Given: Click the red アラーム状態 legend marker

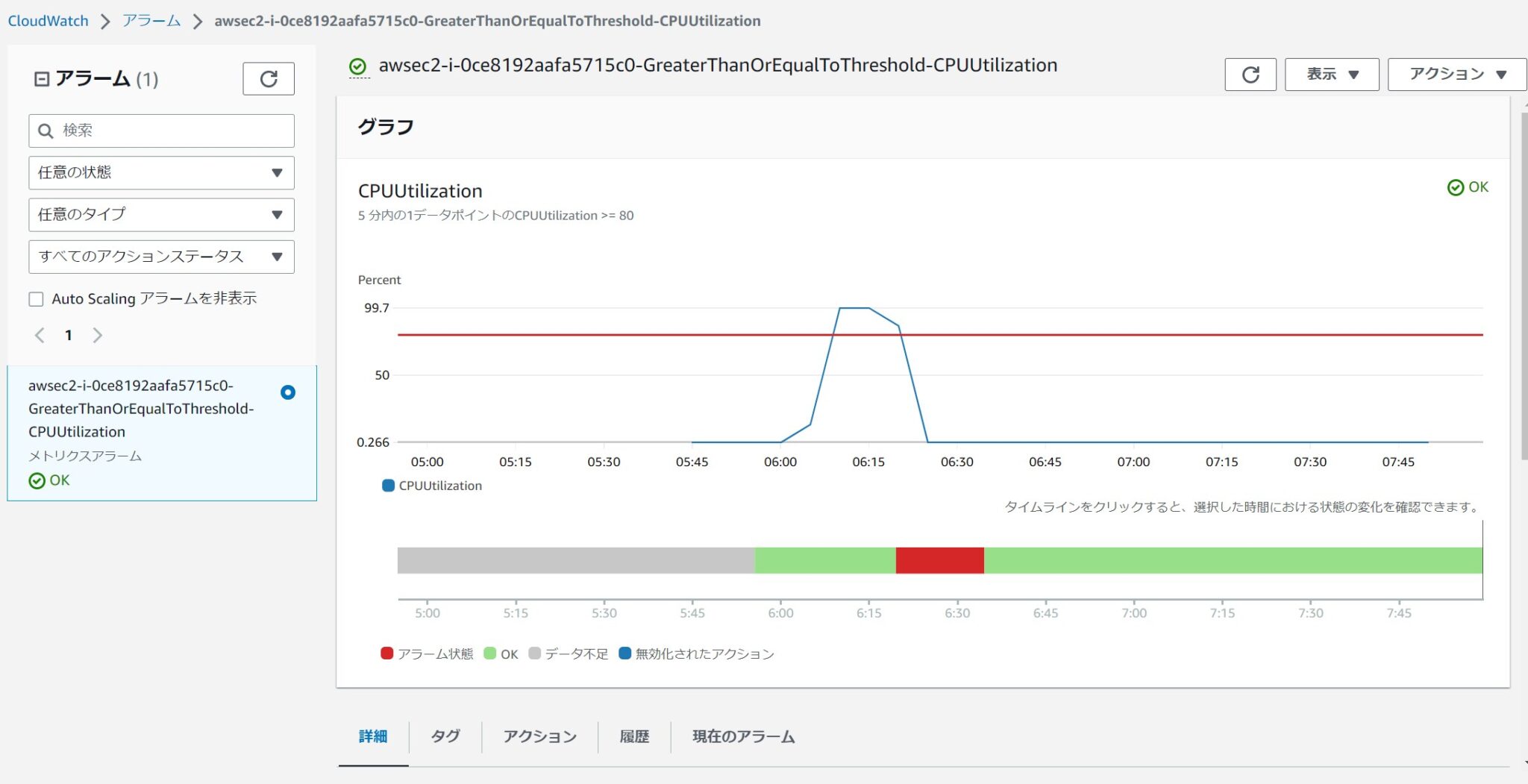Looking at the screenshot, I should click(x=386, y=653).
